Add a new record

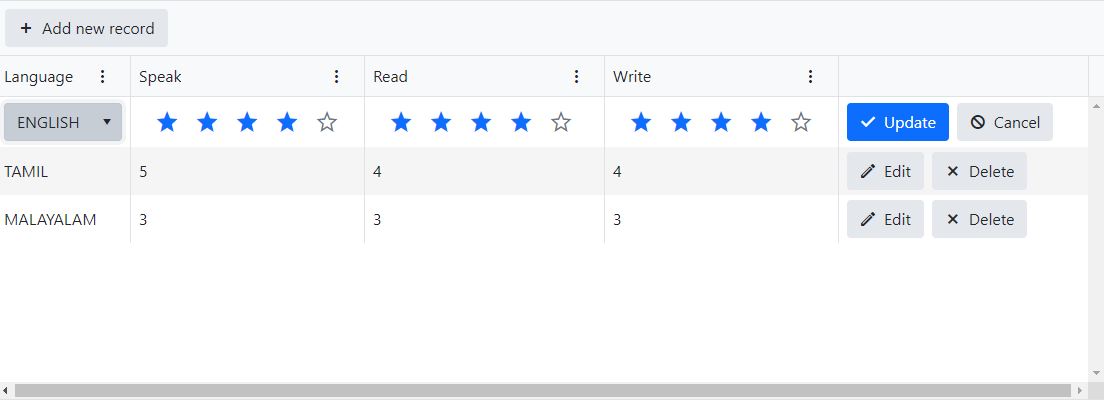tap(87, 28)
